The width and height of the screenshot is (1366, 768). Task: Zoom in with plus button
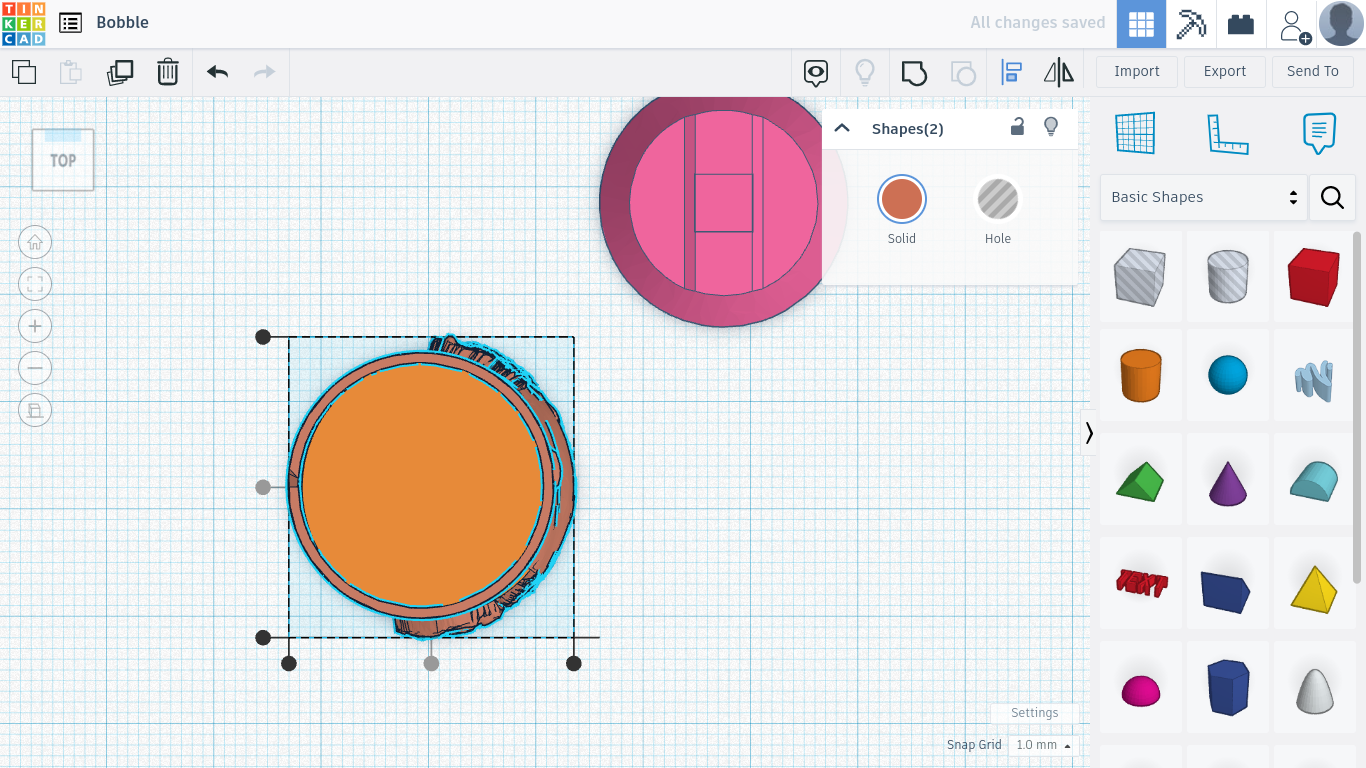point(35,326)
